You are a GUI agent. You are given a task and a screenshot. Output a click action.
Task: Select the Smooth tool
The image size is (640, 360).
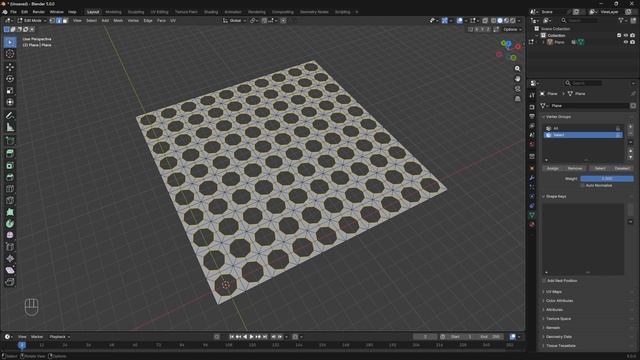10,236
